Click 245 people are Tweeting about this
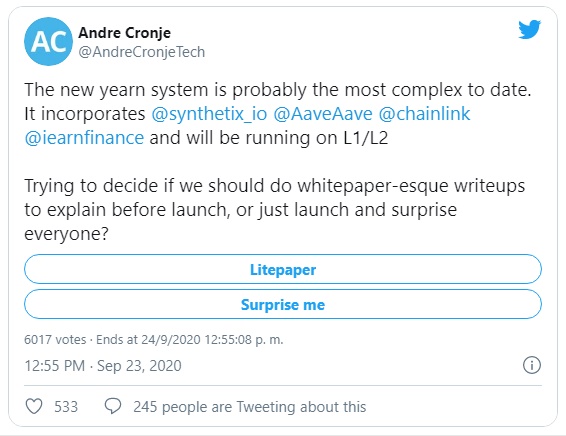 tap(250, 407)
